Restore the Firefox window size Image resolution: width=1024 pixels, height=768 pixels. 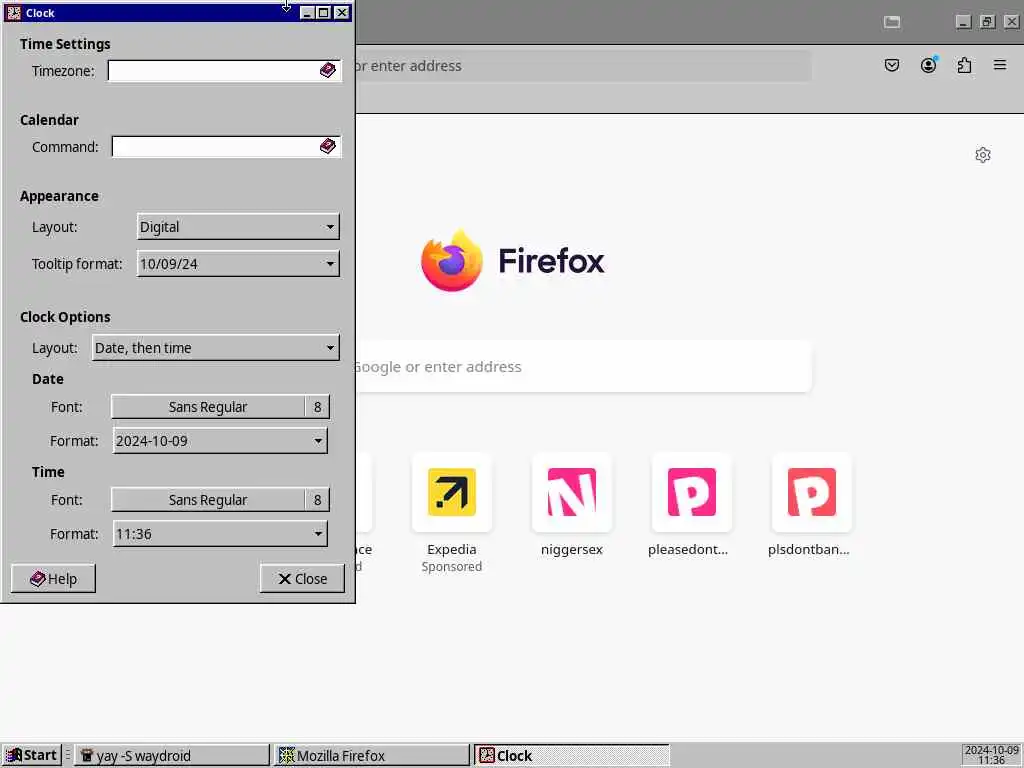pyautogui.click(x=987, y=22)
